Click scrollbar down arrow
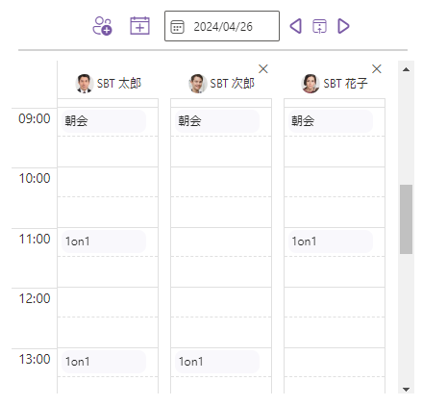Viewport: 423px width, 407px height. 406,389
